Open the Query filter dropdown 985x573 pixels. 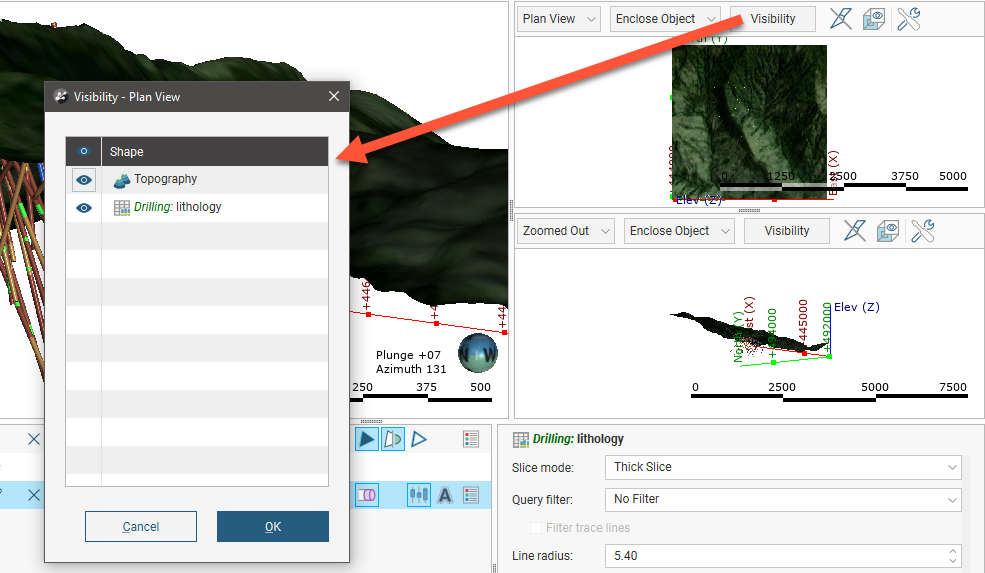point(782,499)
